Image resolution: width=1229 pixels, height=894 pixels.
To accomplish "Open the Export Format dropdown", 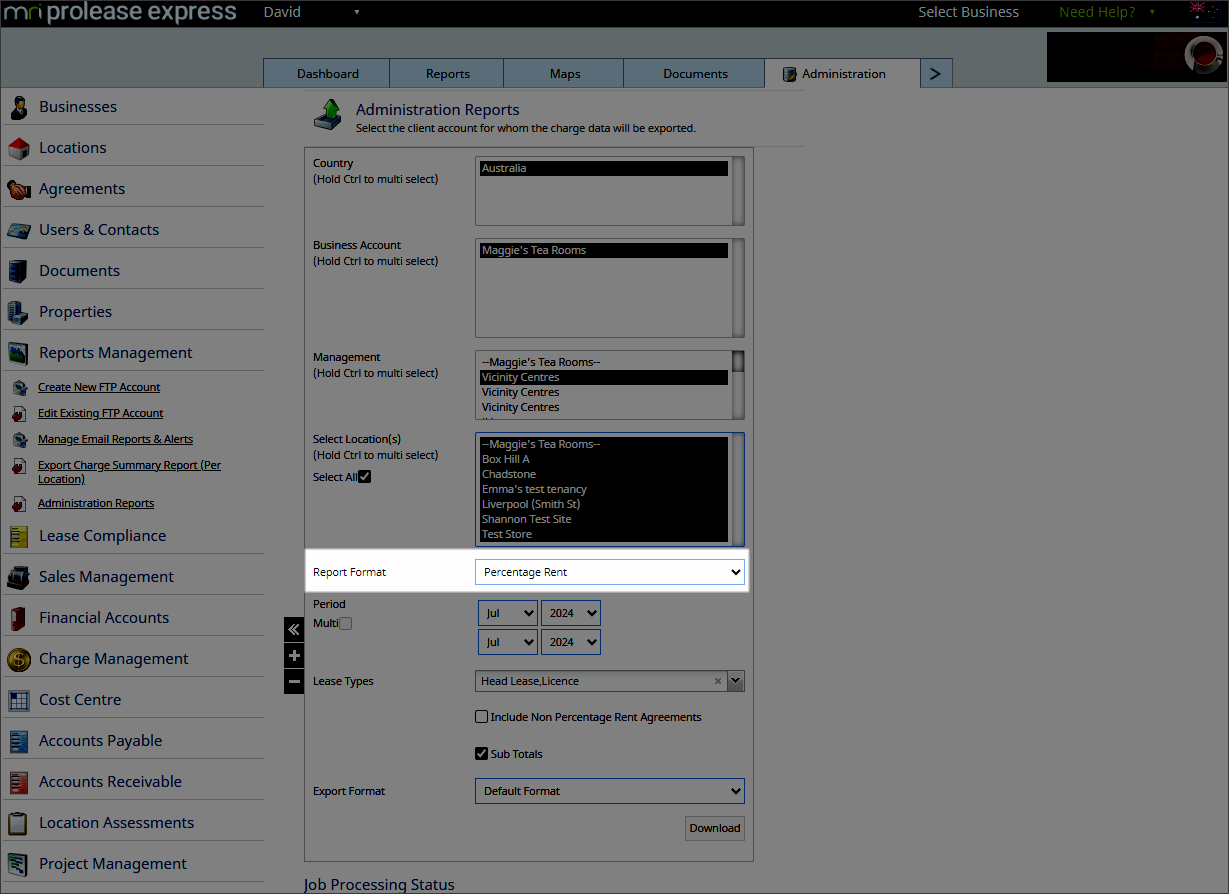I will coord(610,791).
